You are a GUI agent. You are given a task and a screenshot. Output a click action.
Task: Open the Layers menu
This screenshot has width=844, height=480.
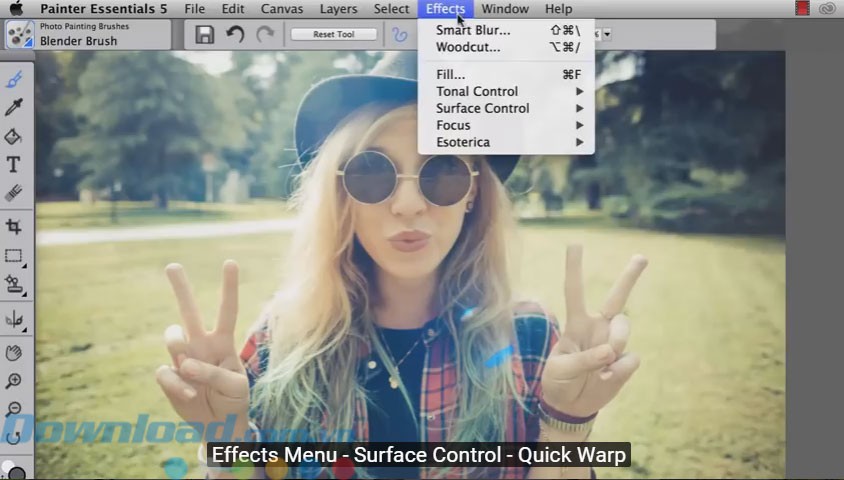[x=338, y=9]
